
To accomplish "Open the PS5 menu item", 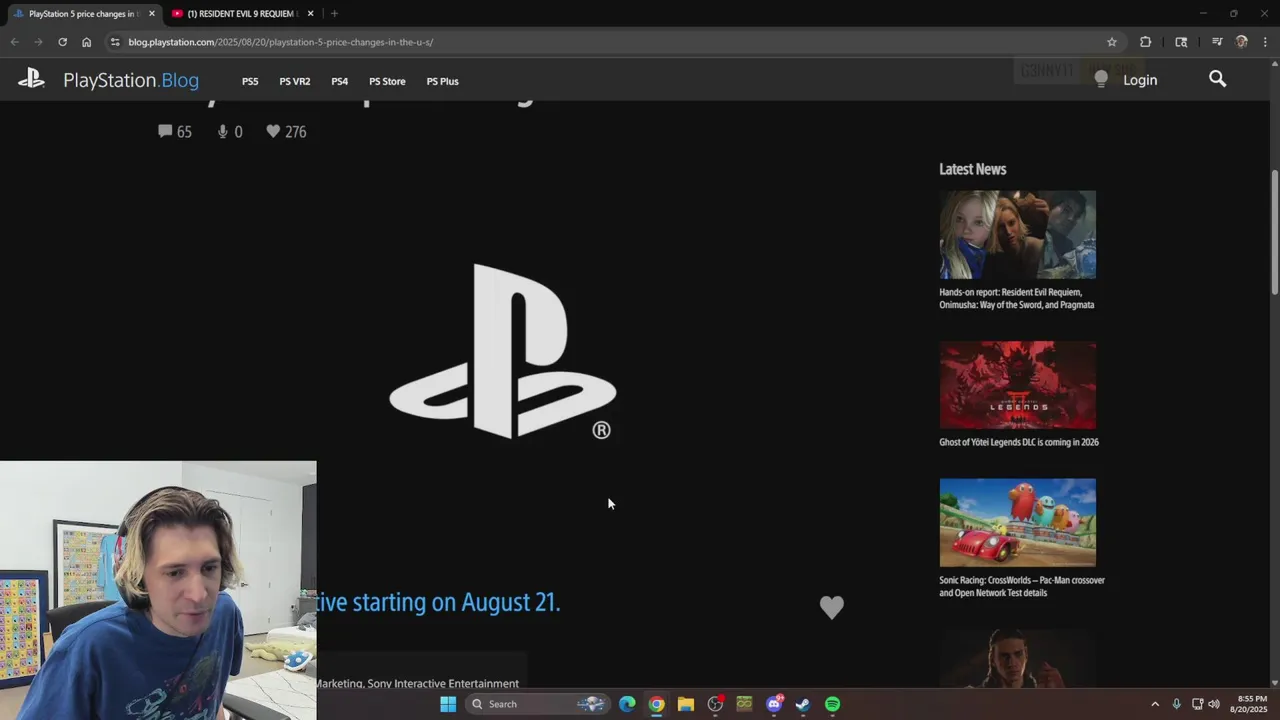I will tap(250, 81).
